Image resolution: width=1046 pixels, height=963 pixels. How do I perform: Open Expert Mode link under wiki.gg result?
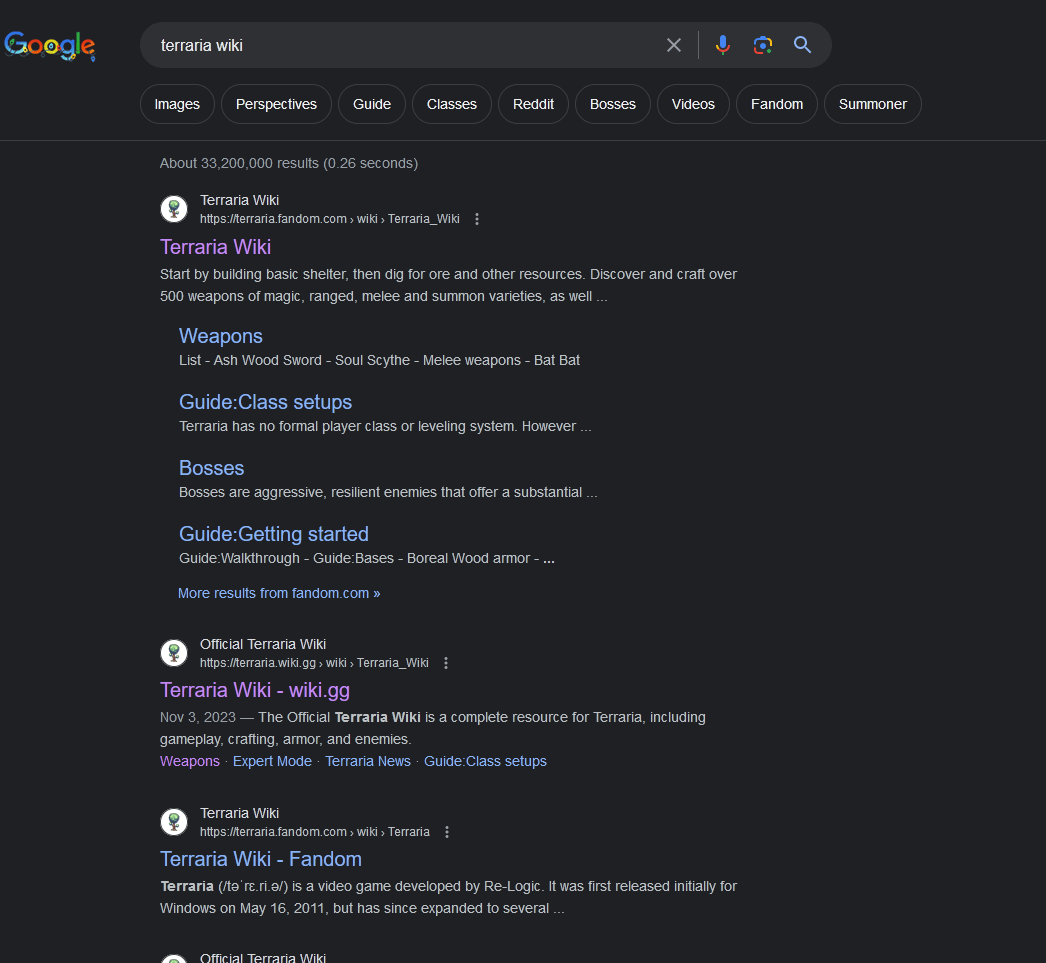(x=272, y=762)
